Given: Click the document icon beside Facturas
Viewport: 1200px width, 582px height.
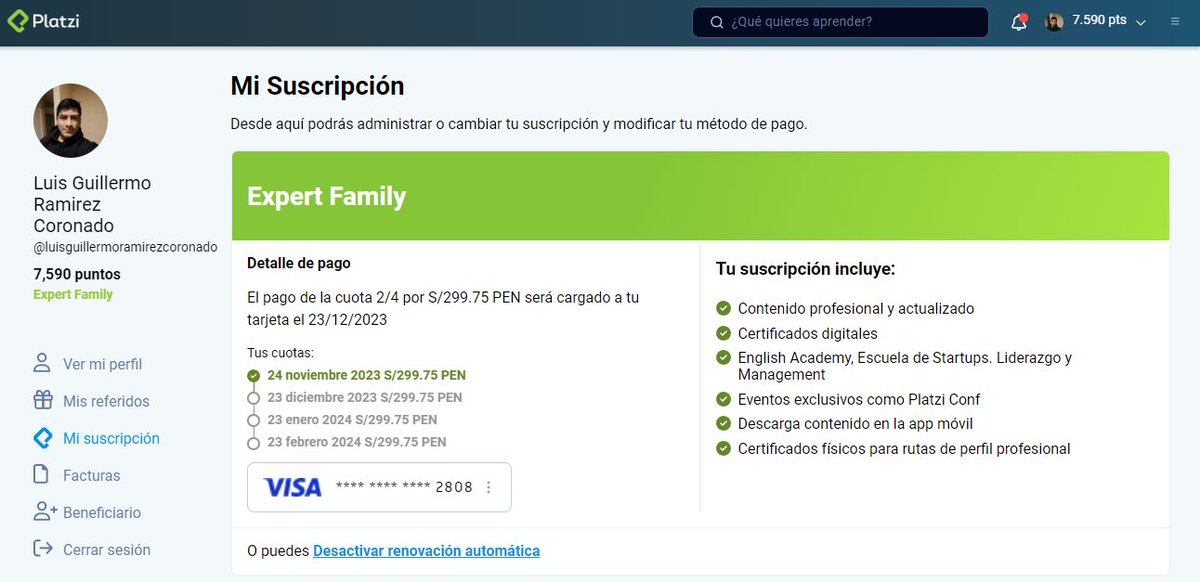Looking at the screenshot, I should click(x=42, y=474).
